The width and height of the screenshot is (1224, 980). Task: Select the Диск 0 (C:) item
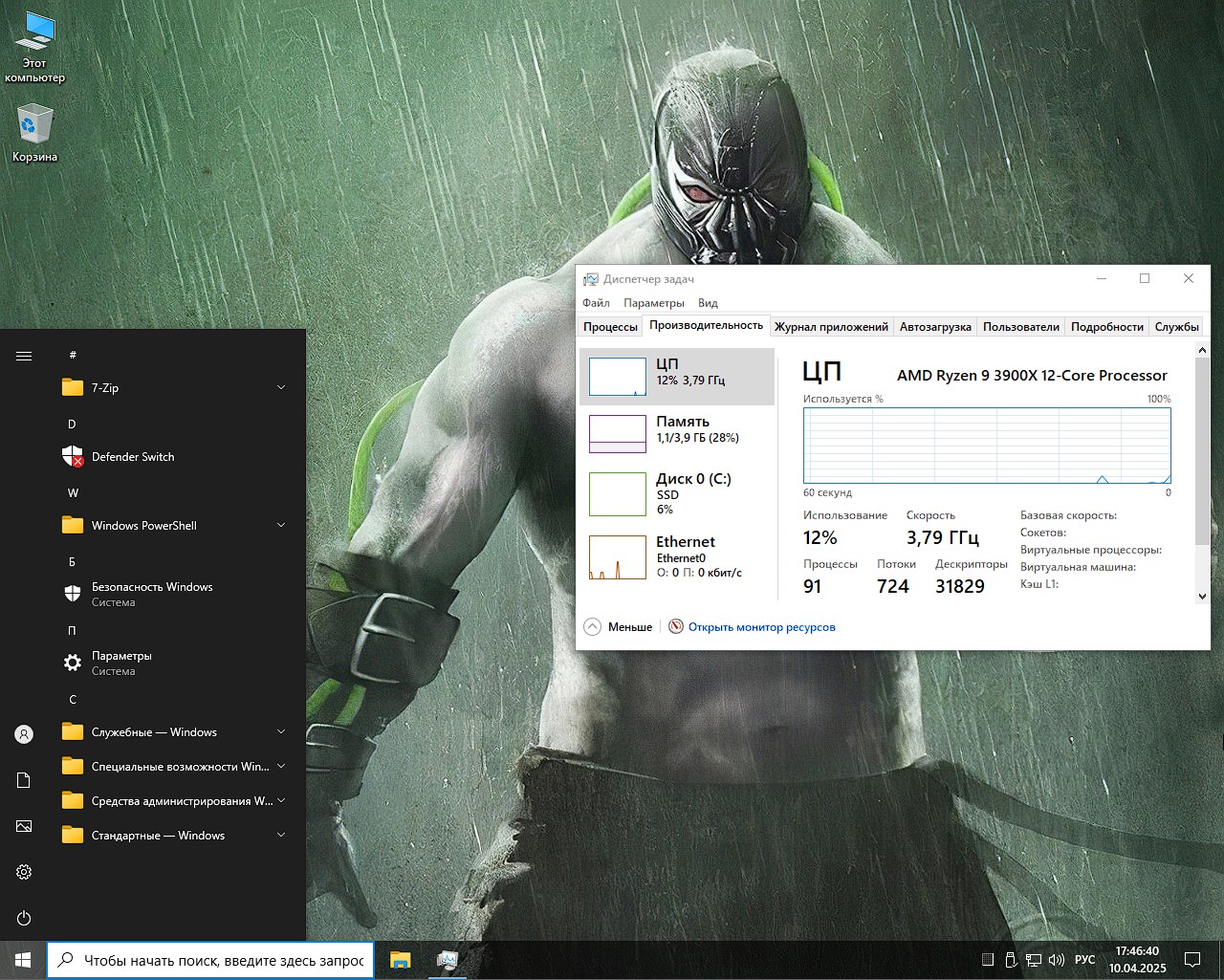677,493
